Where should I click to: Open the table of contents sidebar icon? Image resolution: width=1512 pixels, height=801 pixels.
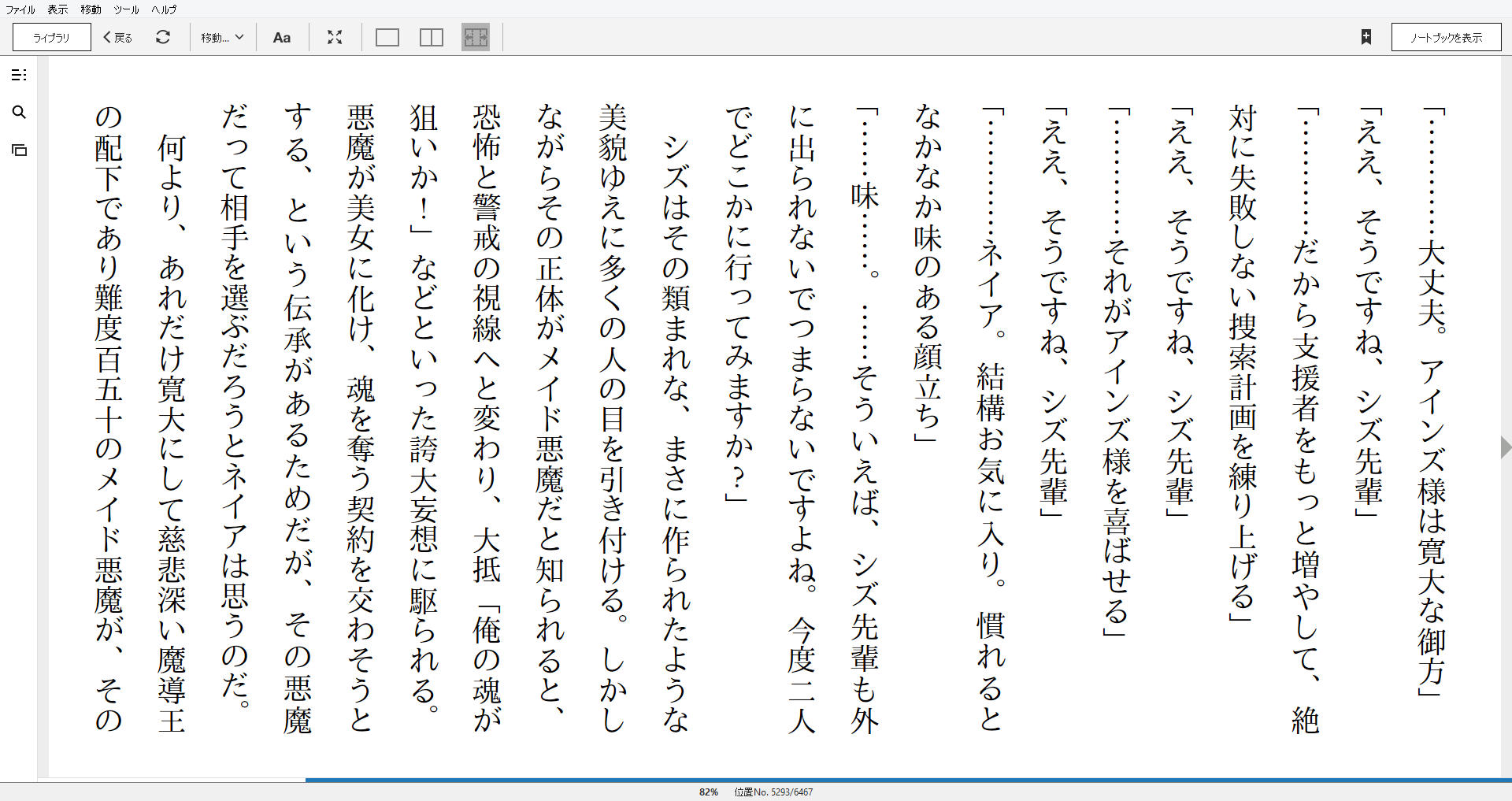coord(20,75)
